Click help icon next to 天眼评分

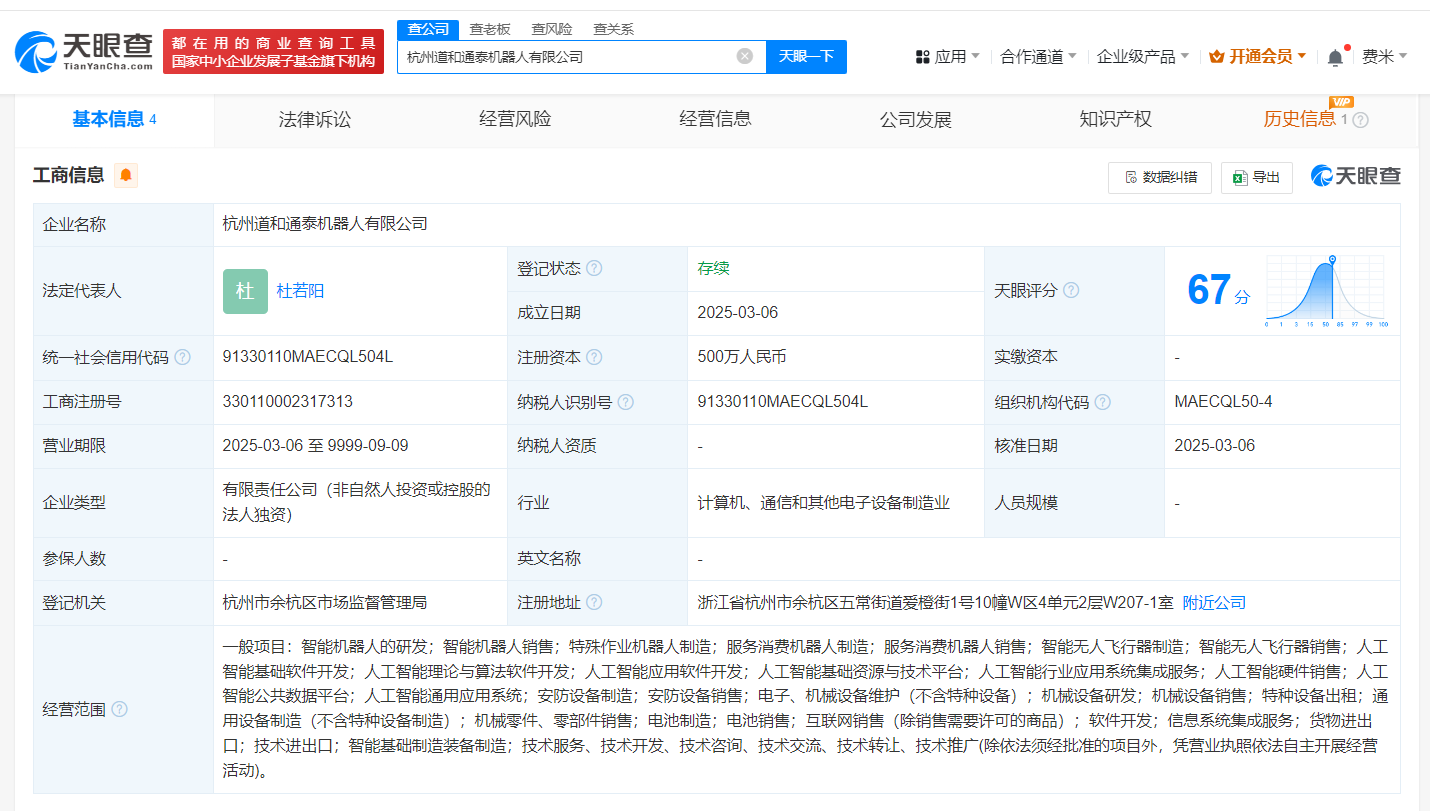coord(1071,290)
